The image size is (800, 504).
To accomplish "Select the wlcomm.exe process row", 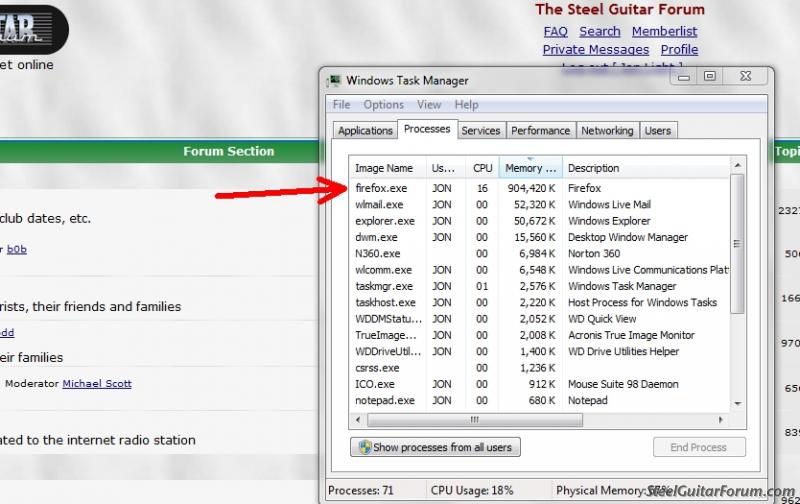I will tap(540, 270).
